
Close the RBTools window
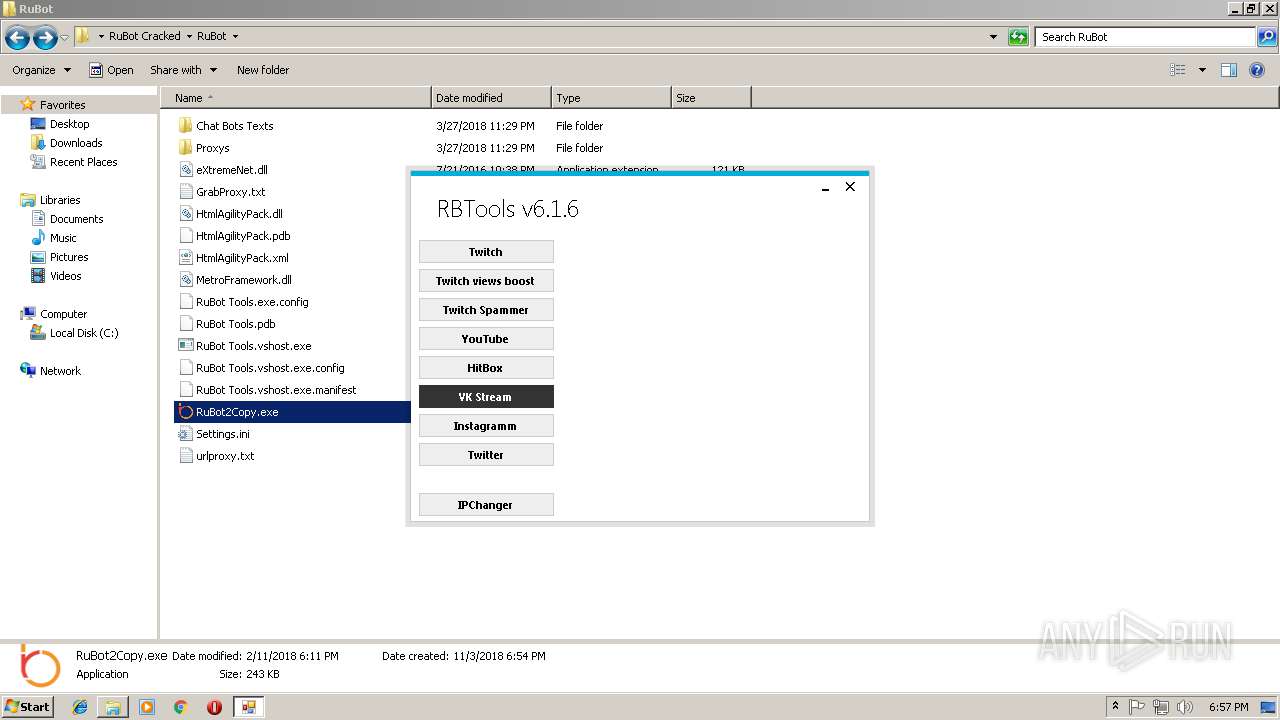pos(850,187)
